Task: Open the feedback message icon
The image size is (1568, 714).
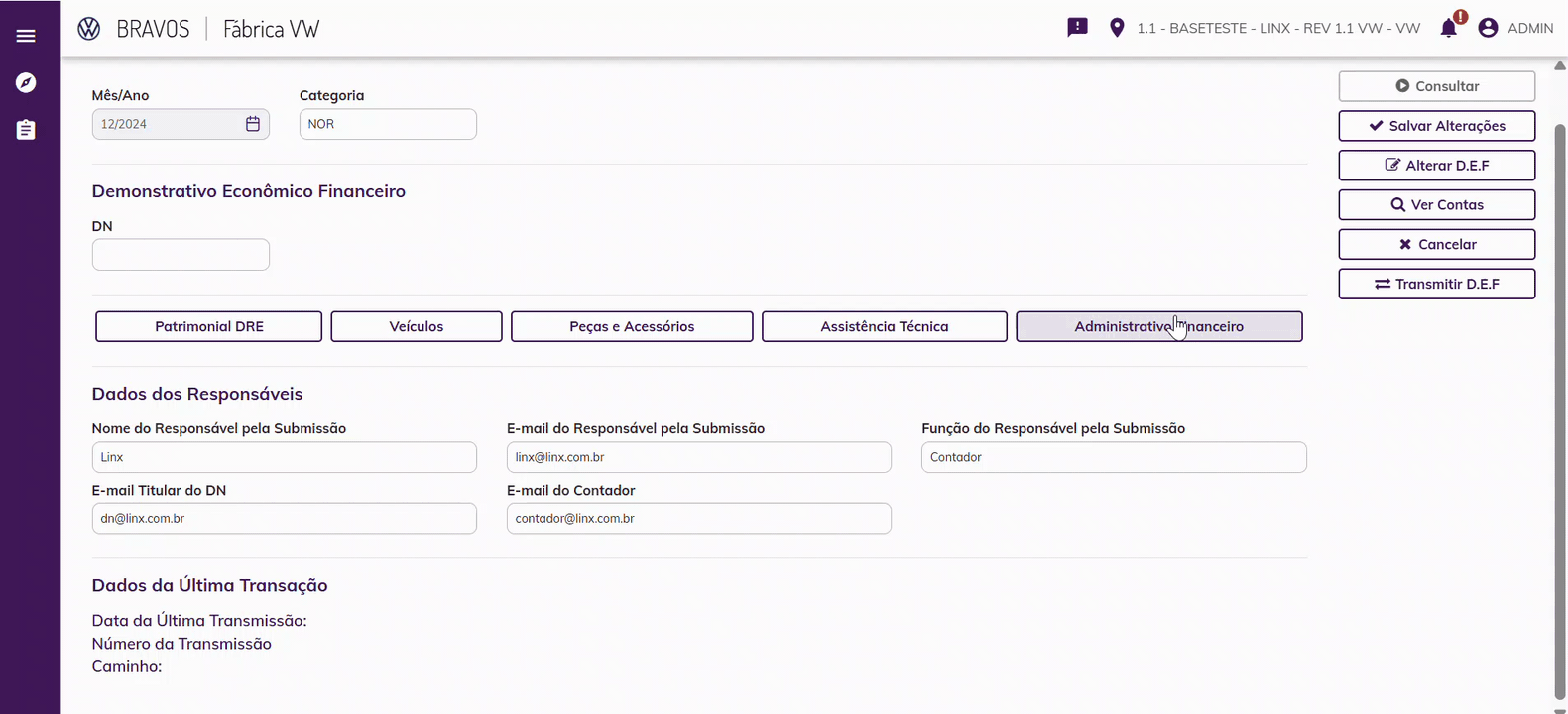Action: pyautogui.click(x=1077, y=28)
